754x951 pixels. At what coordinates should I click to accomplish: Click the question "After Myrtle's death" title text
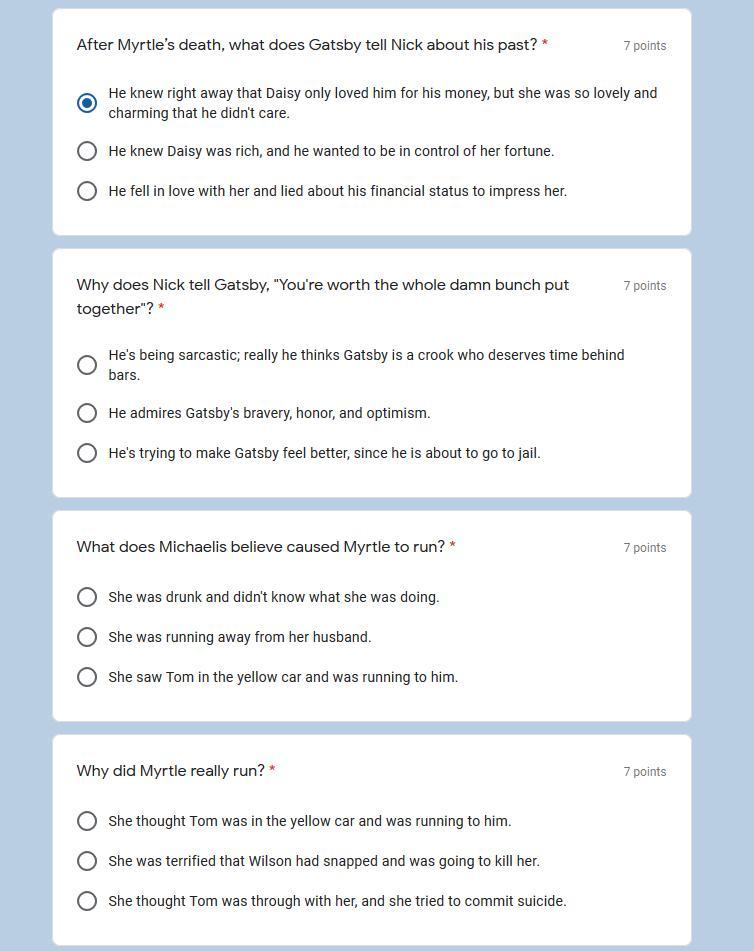tap(307, 45)
